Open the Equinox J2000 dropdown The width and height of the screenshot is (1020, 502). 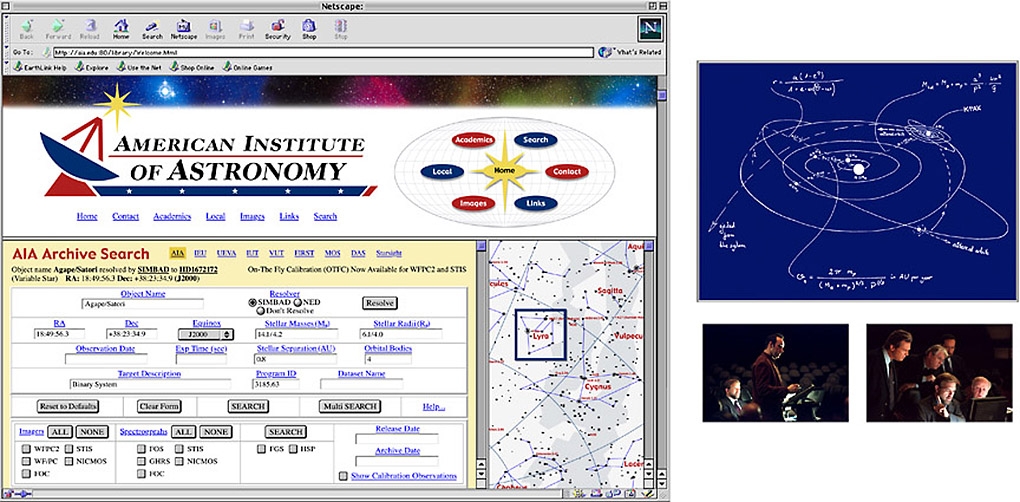[206, 334]
